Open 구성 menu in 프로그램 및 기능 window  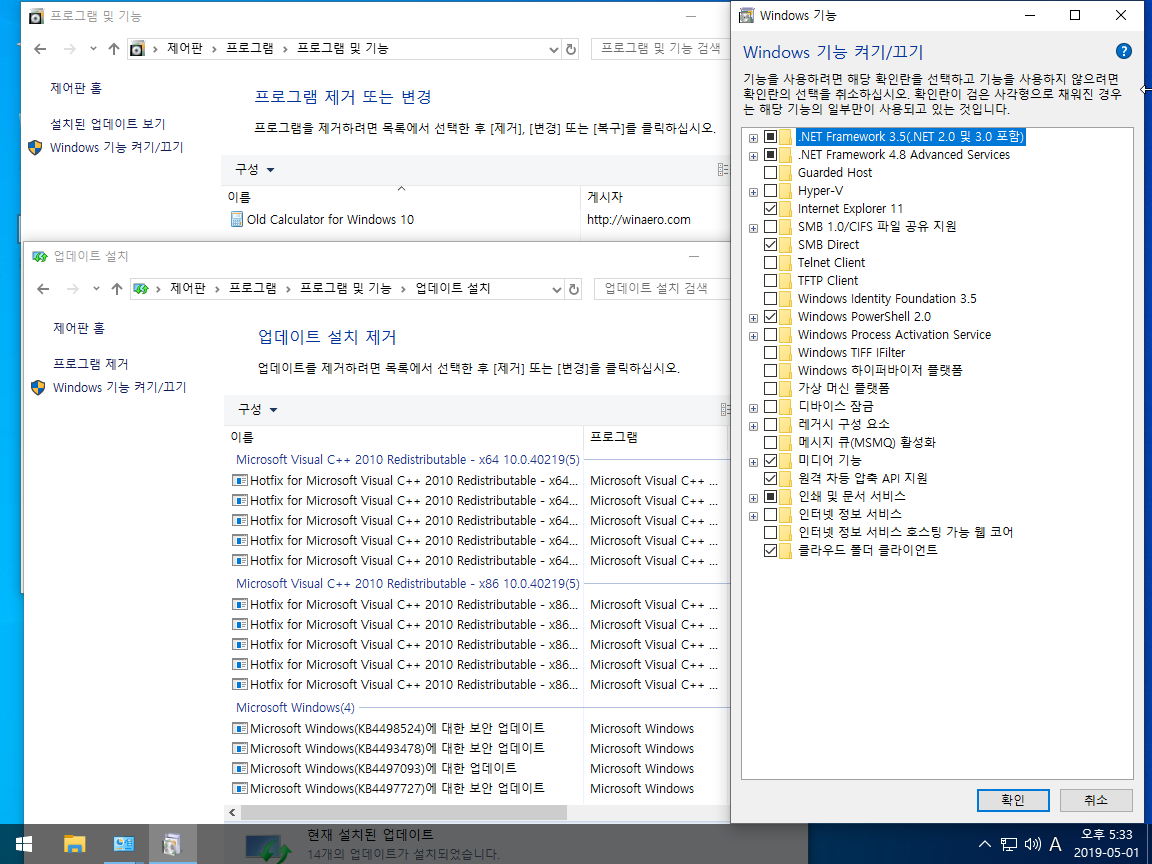click(254, 170)
